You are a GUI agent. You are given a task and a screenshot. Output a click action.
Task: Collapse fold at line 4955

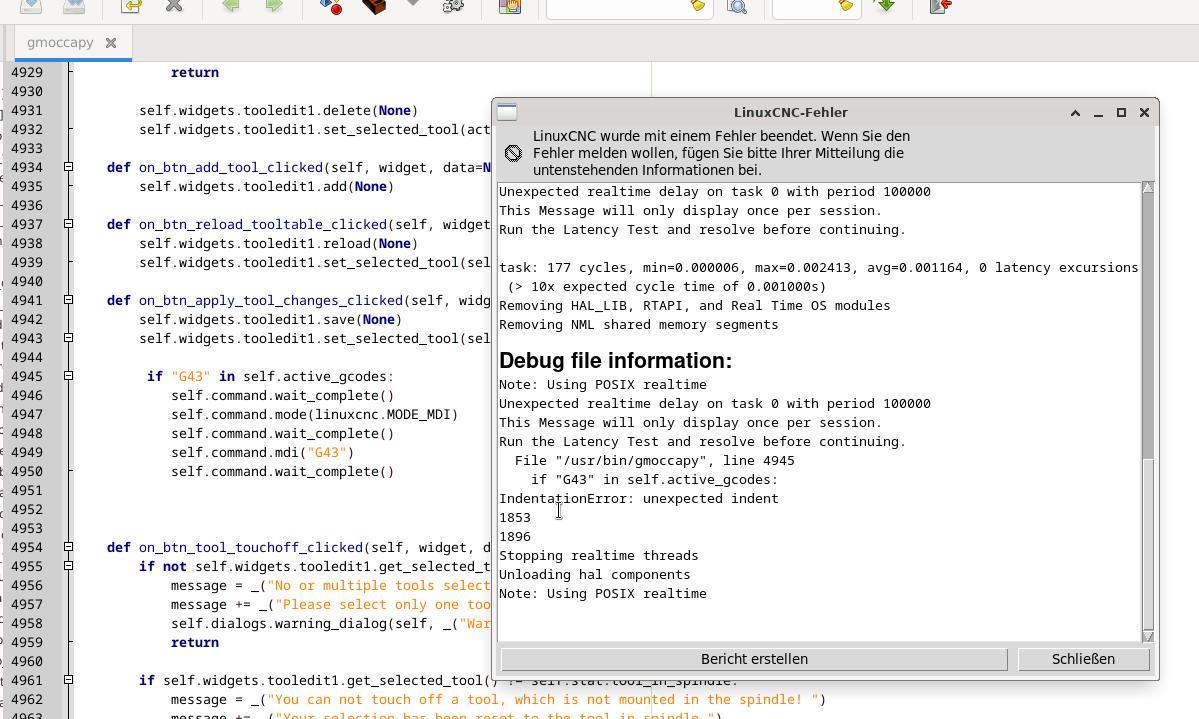click(68, 566)
